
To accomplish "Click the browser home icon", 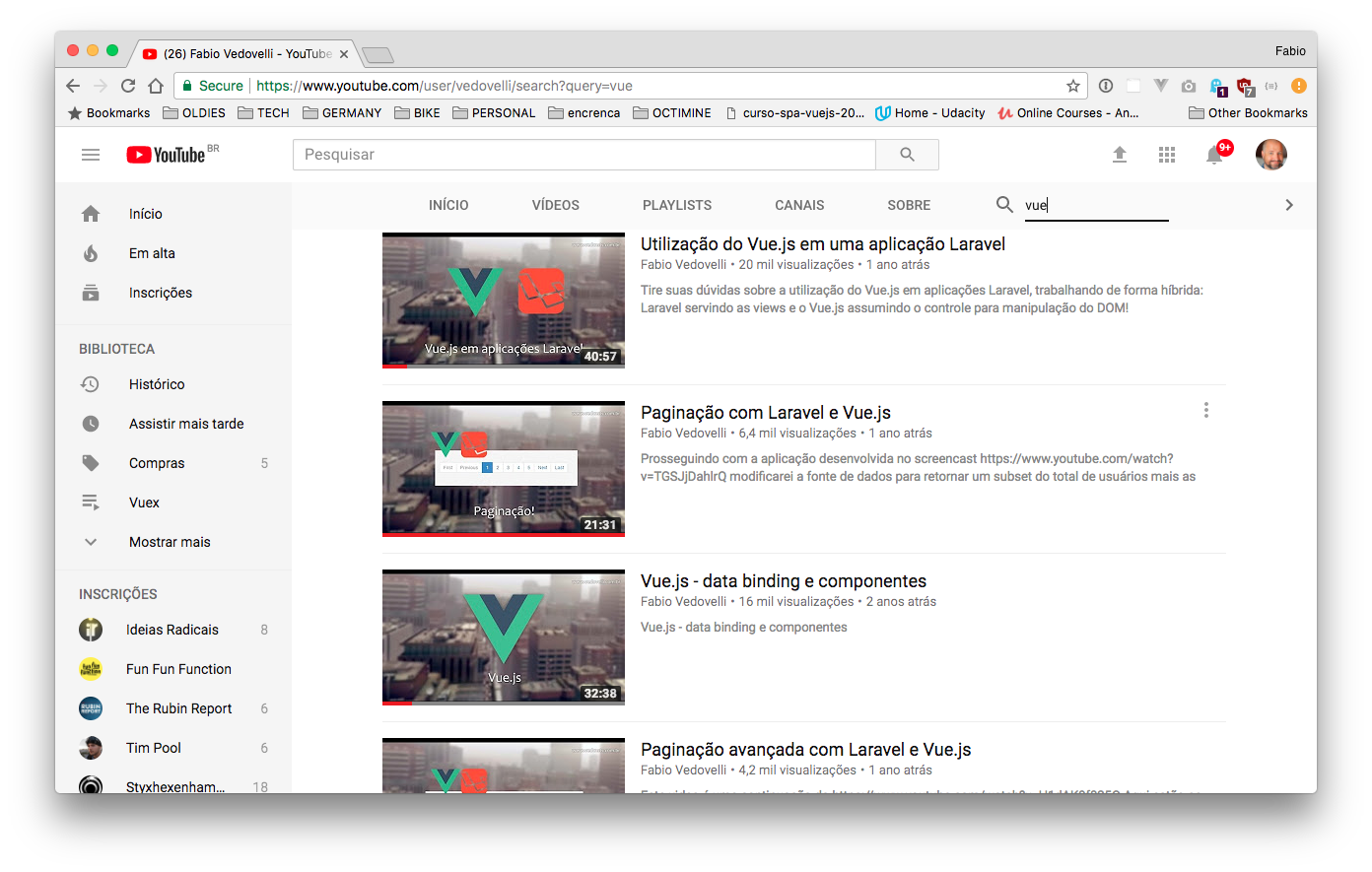I will (x=156, y=86).
